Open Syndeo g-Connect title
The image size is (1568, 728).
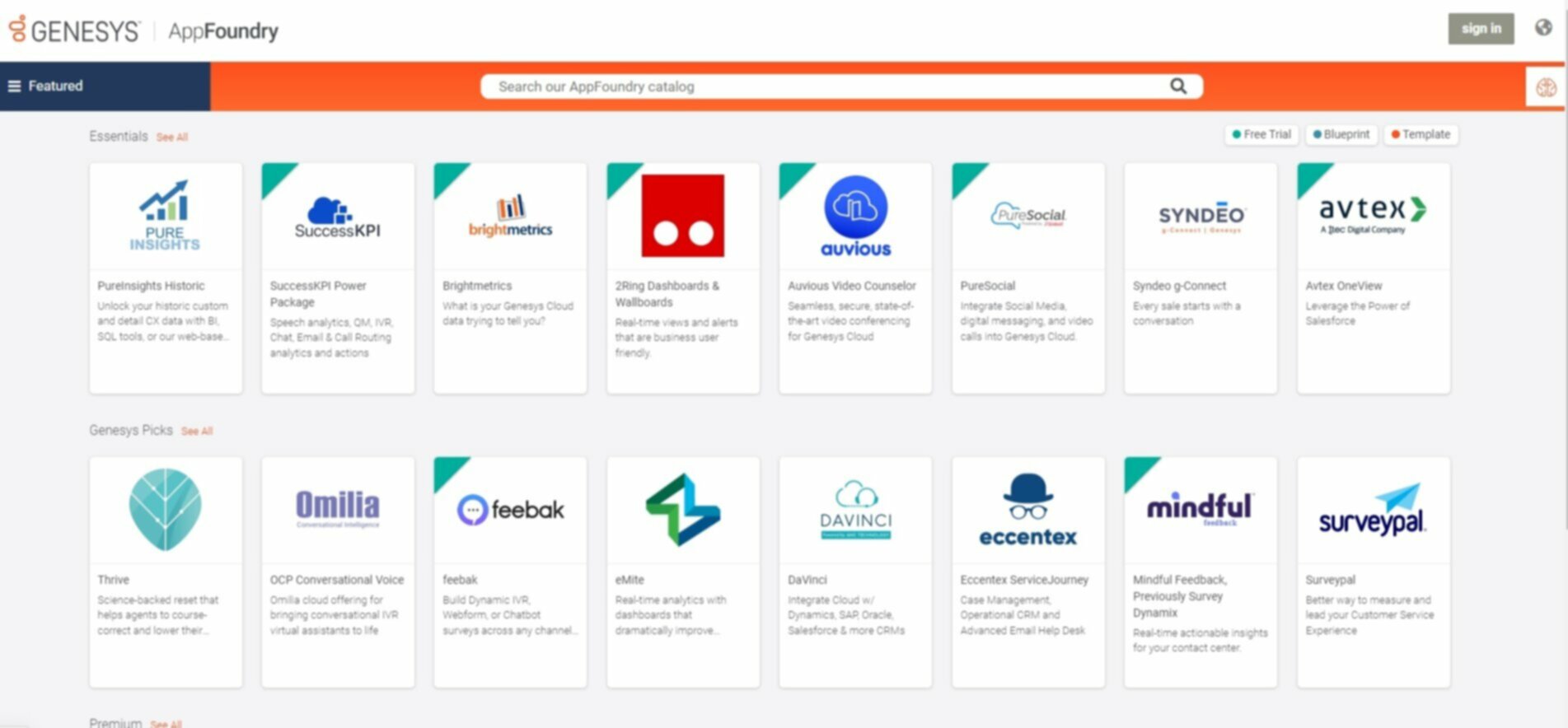tap(1179, 286)
